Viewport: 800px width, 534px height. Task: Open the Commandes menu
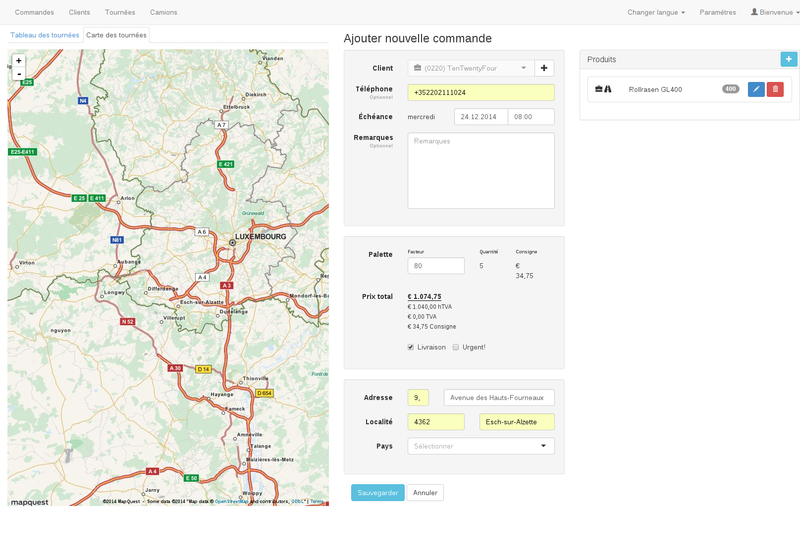point(34,12)
